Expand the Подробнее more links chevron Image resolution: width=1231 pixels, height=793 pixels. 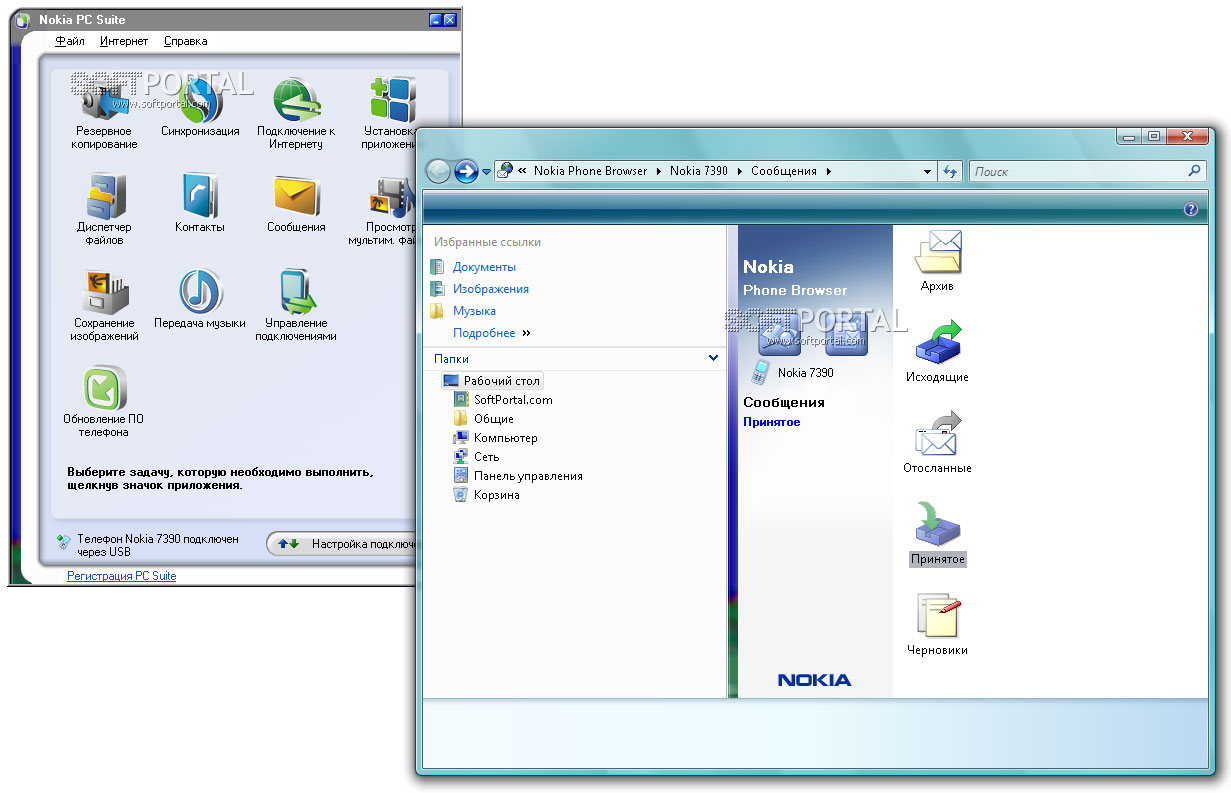[527, 333]
